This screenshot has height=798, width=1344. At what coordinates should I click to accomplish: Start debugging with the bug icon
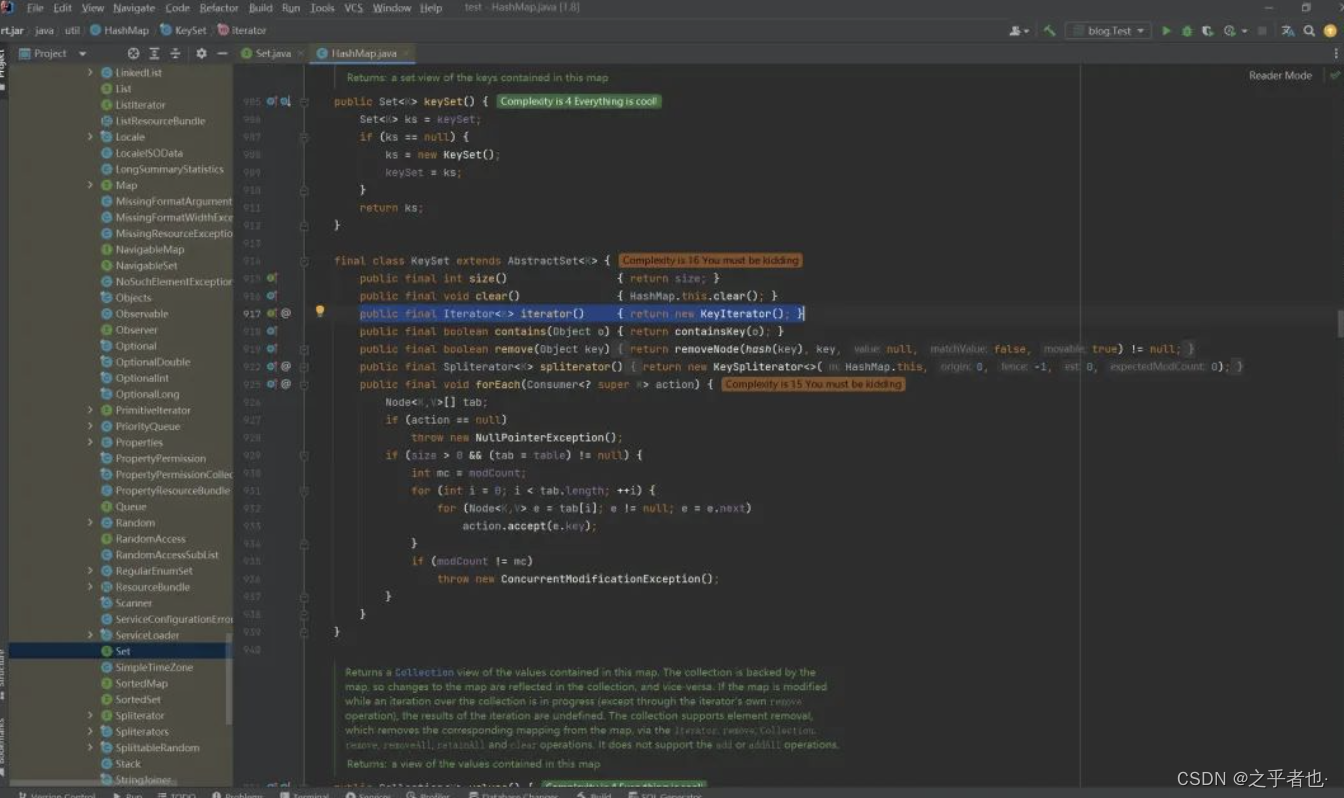(1186, 30)
